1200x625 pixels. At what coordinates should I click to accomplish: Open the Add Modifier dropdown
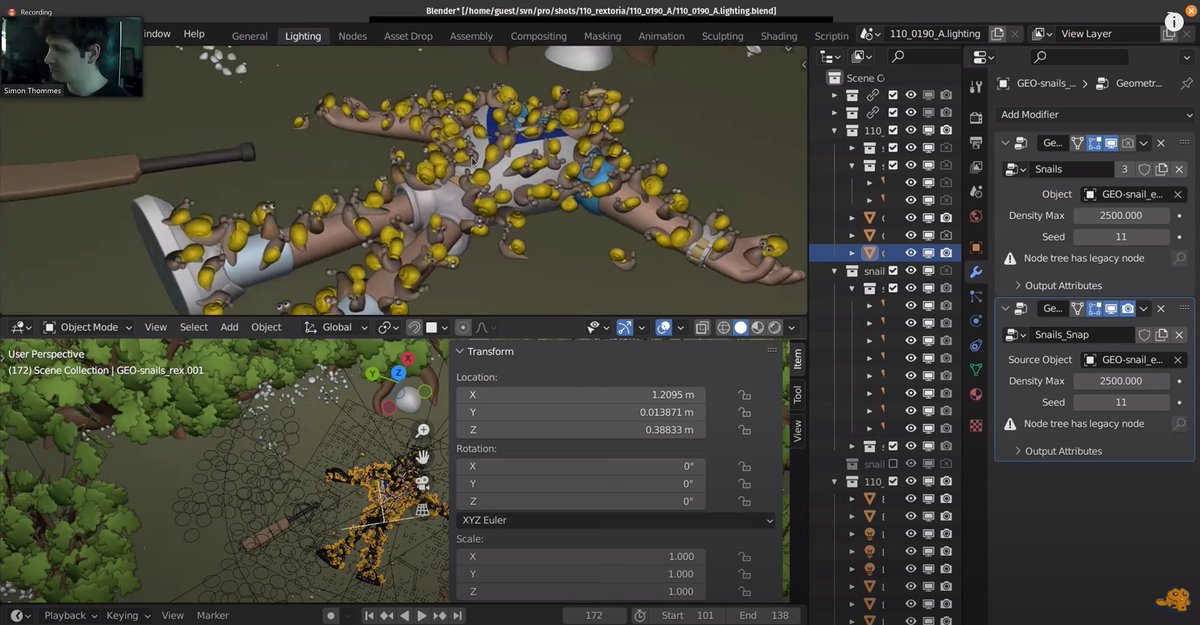1096,114
